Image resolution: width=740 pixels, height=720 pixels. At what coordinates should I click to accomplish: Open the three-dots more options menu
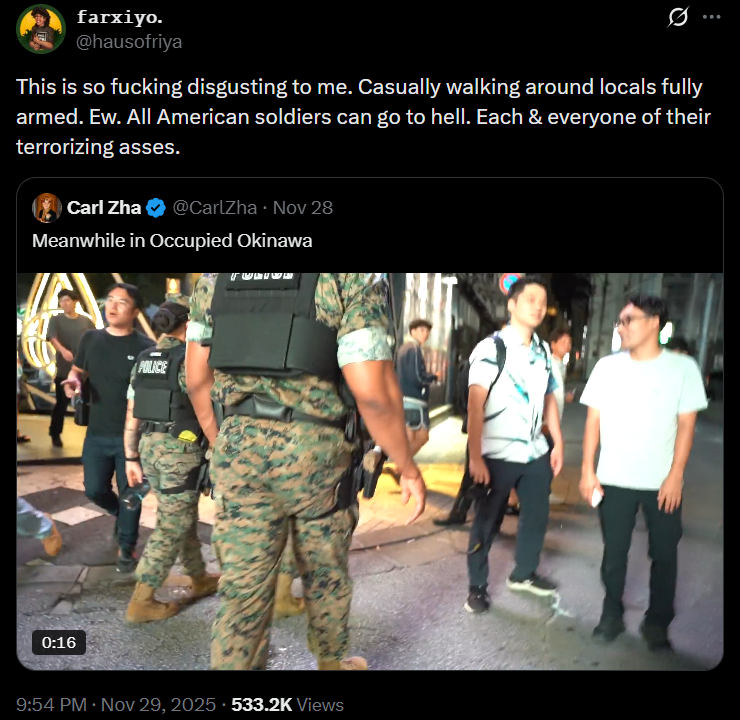[x=711, y=17]
